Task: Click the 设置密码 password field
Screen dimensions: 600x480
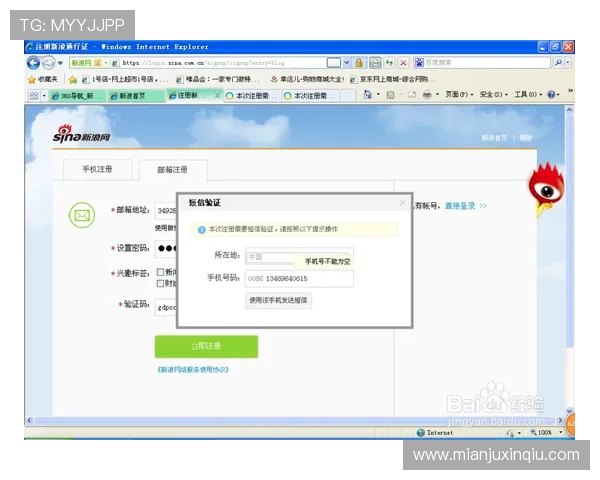Action: coord(166,248)
